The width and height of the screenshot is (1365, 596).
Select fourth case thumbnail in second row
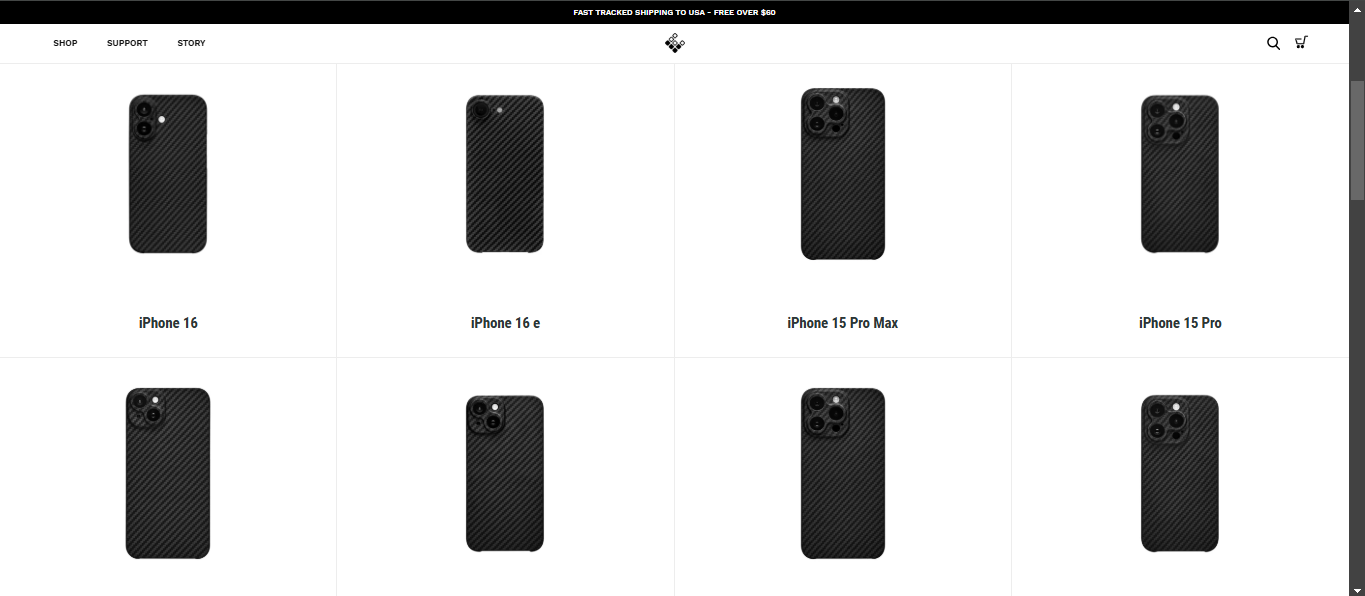[x=1180, y=473]
